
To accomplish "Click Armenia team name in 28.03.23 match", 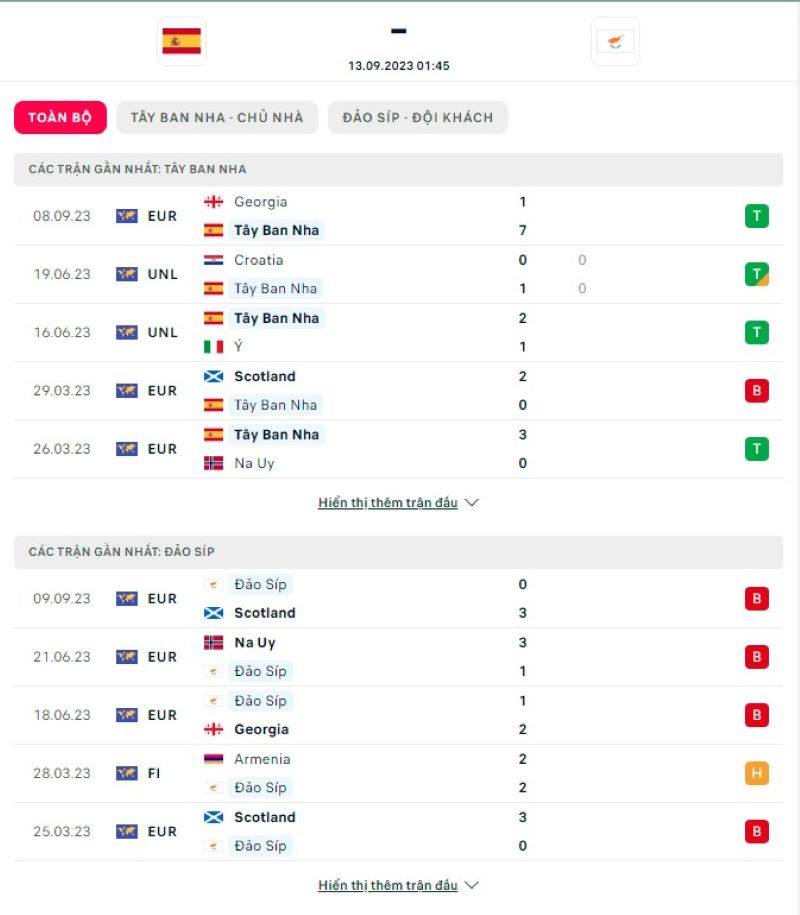I will 262,759.
